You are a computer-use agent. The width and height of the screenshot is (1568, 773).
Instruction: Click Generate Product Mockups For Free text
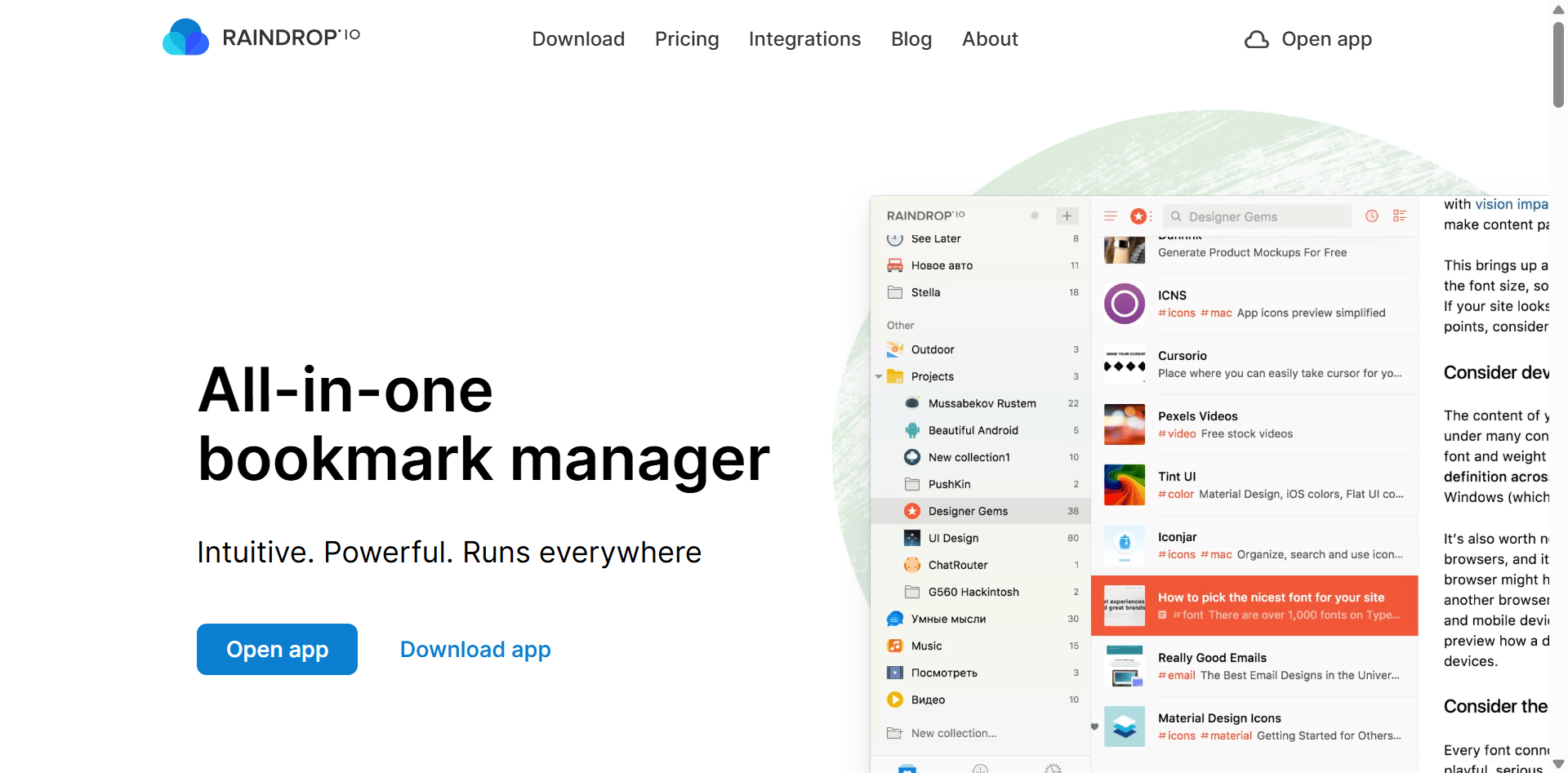pyautogui.click(x=1252, y=252)
